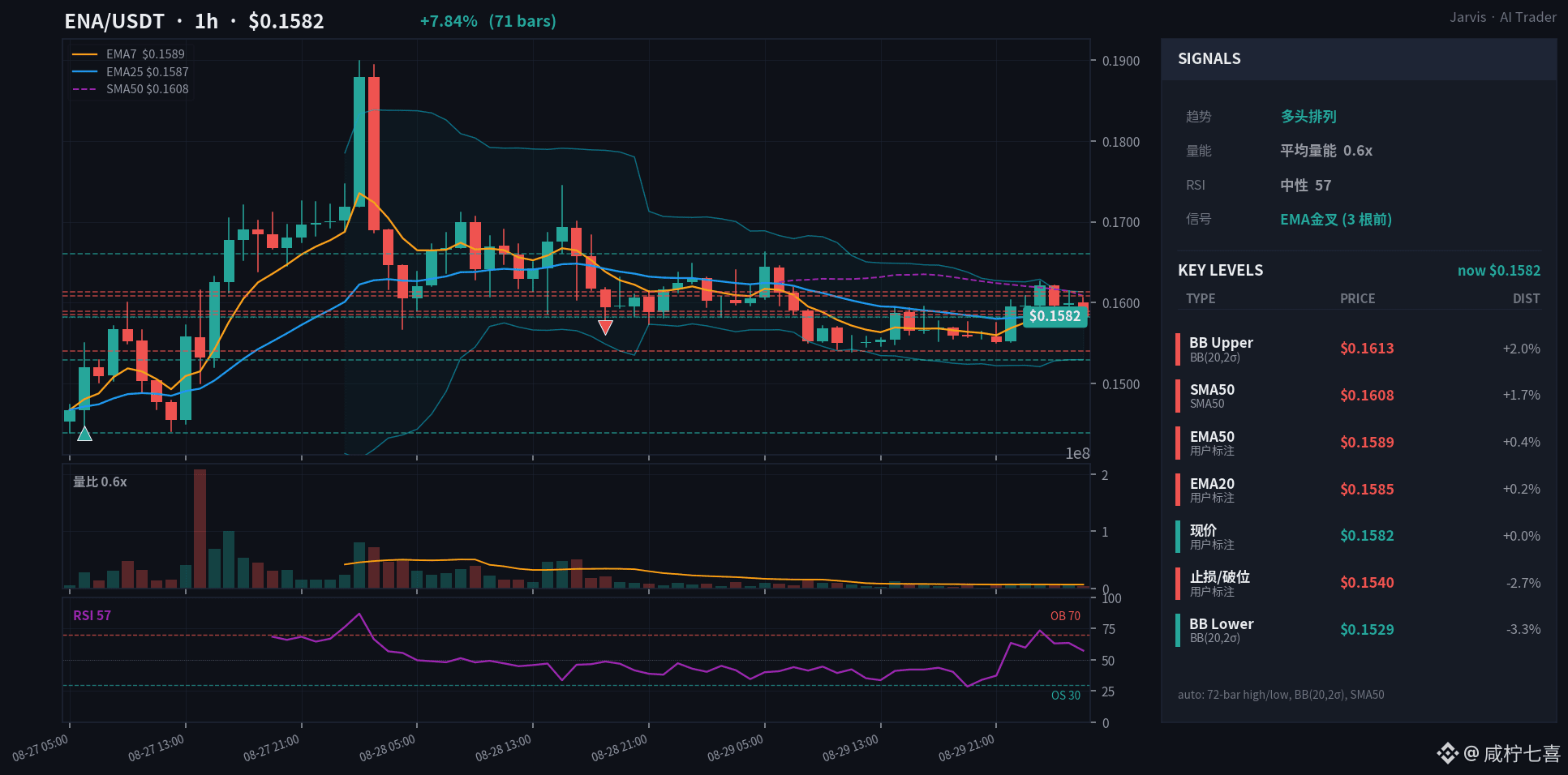The image size is (1568, 775).
Task: Click the auto 72-bar high/low footnote
Action: click(x=1281, y=695)
